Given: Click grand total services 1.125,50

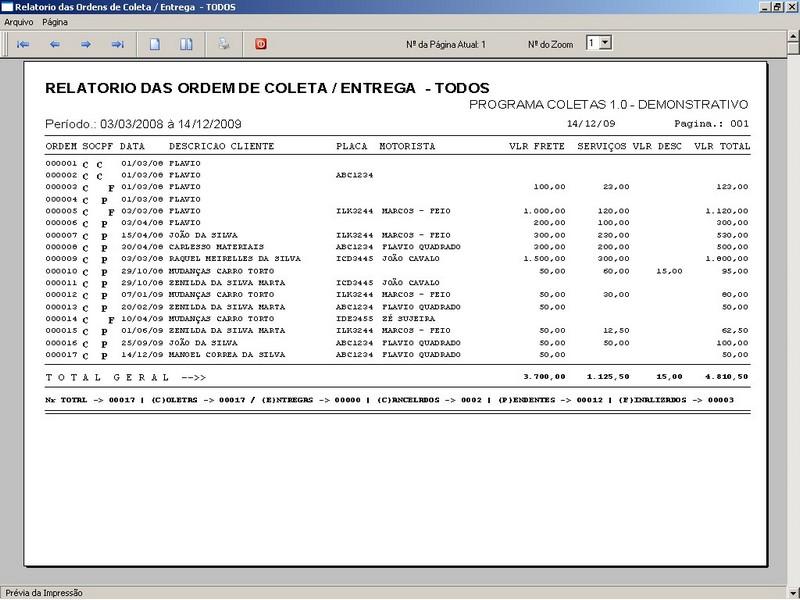Looking at the screenshot, I should [x=608, y=377].
